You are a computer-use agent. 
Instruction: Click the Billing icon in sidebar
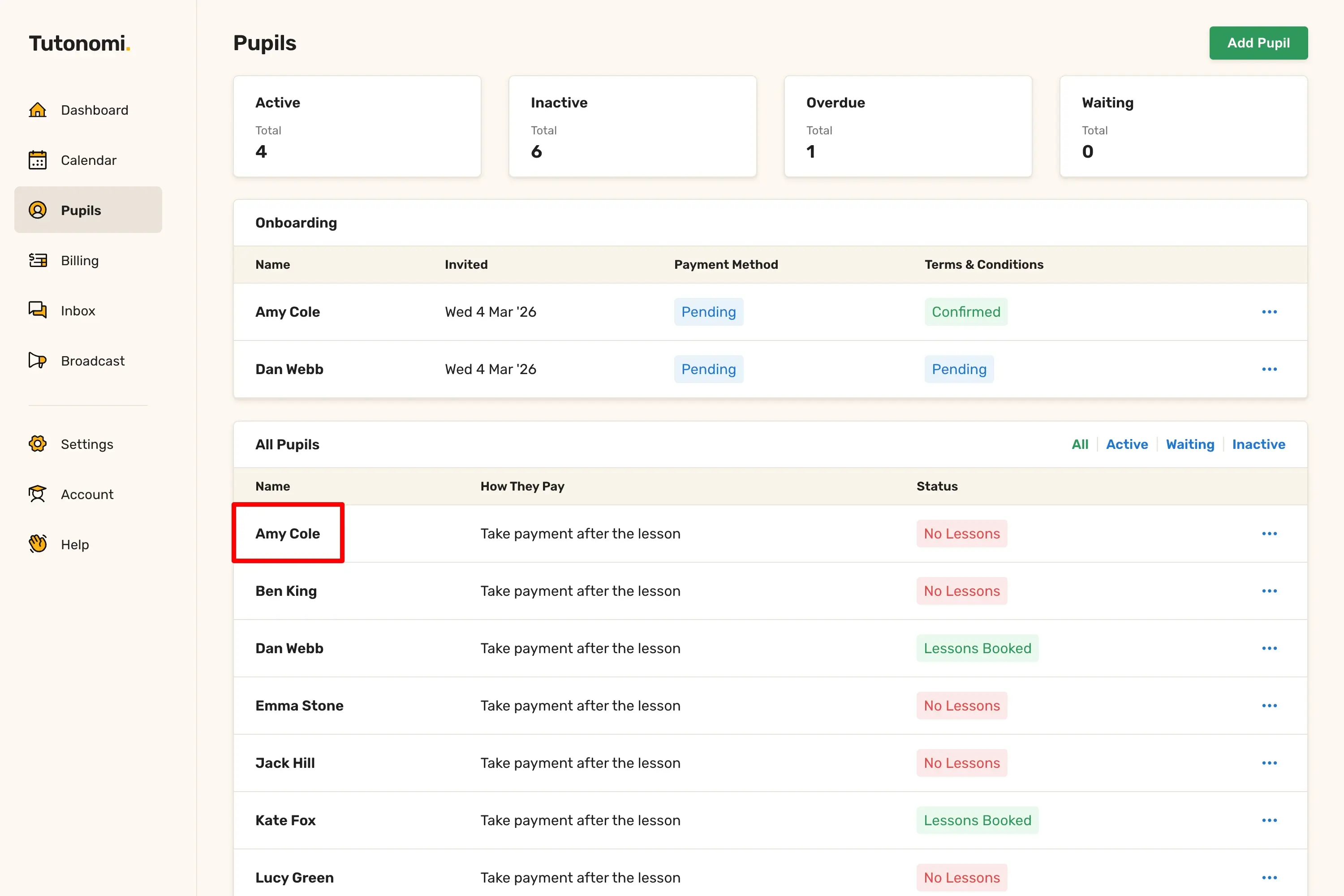38,261
